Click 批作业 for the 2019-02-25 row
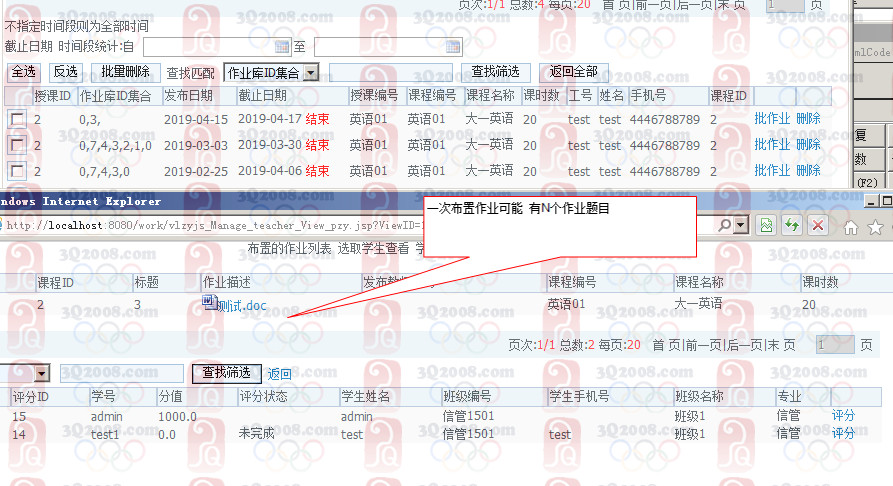Image resolution: width=893 pixels, height=486 pixels. click(772, 170)
